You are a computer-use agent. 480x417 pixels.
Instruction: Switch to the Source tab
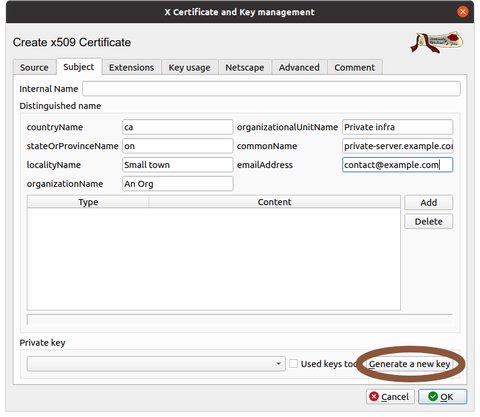[x=34, y=67]
